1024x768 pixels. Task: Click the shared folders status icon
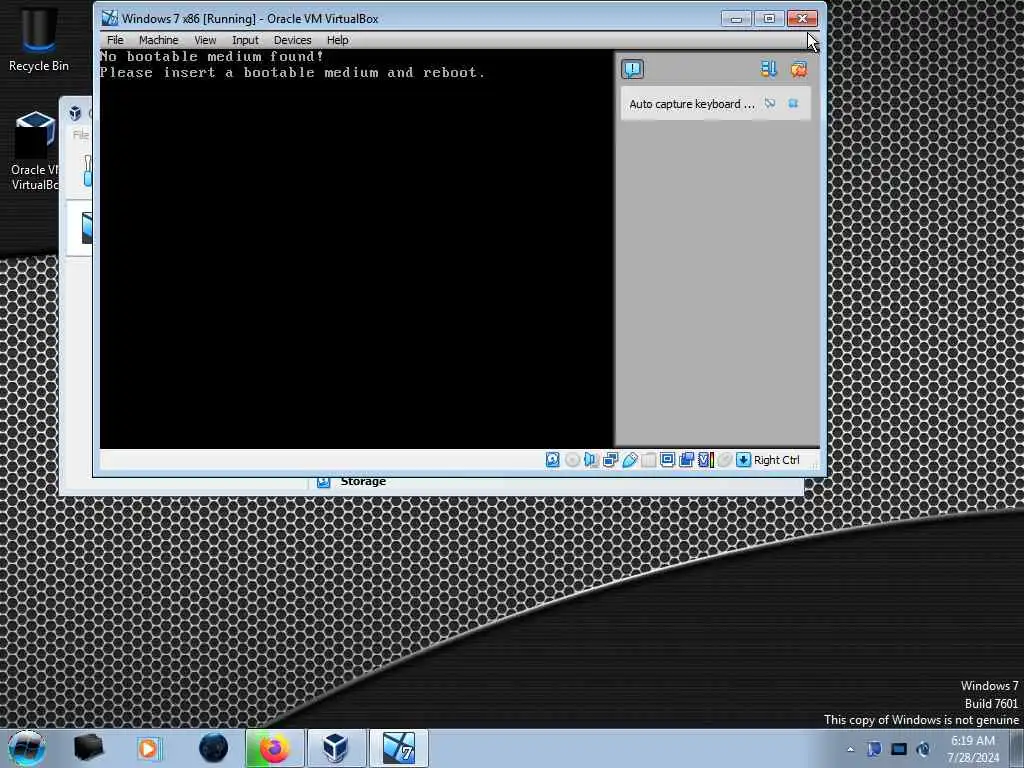click(648, 460)
